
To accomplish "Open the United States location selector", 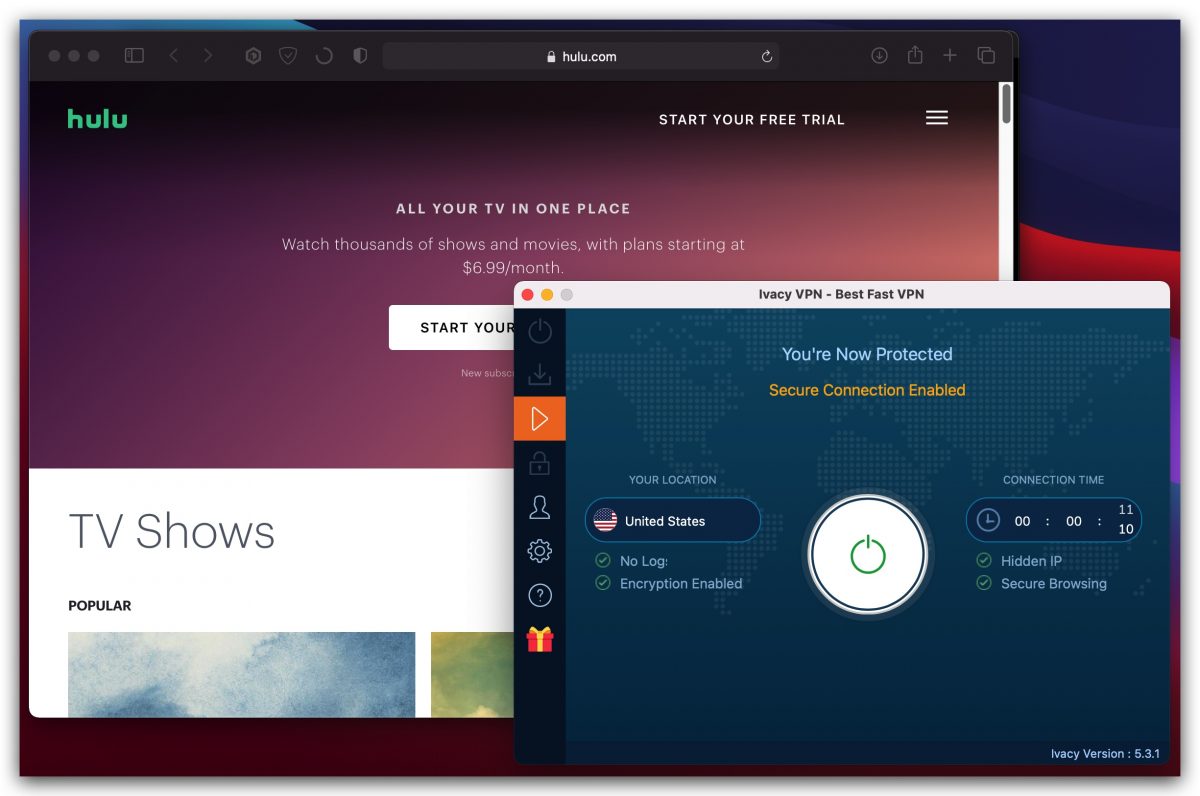I will 673,520.
